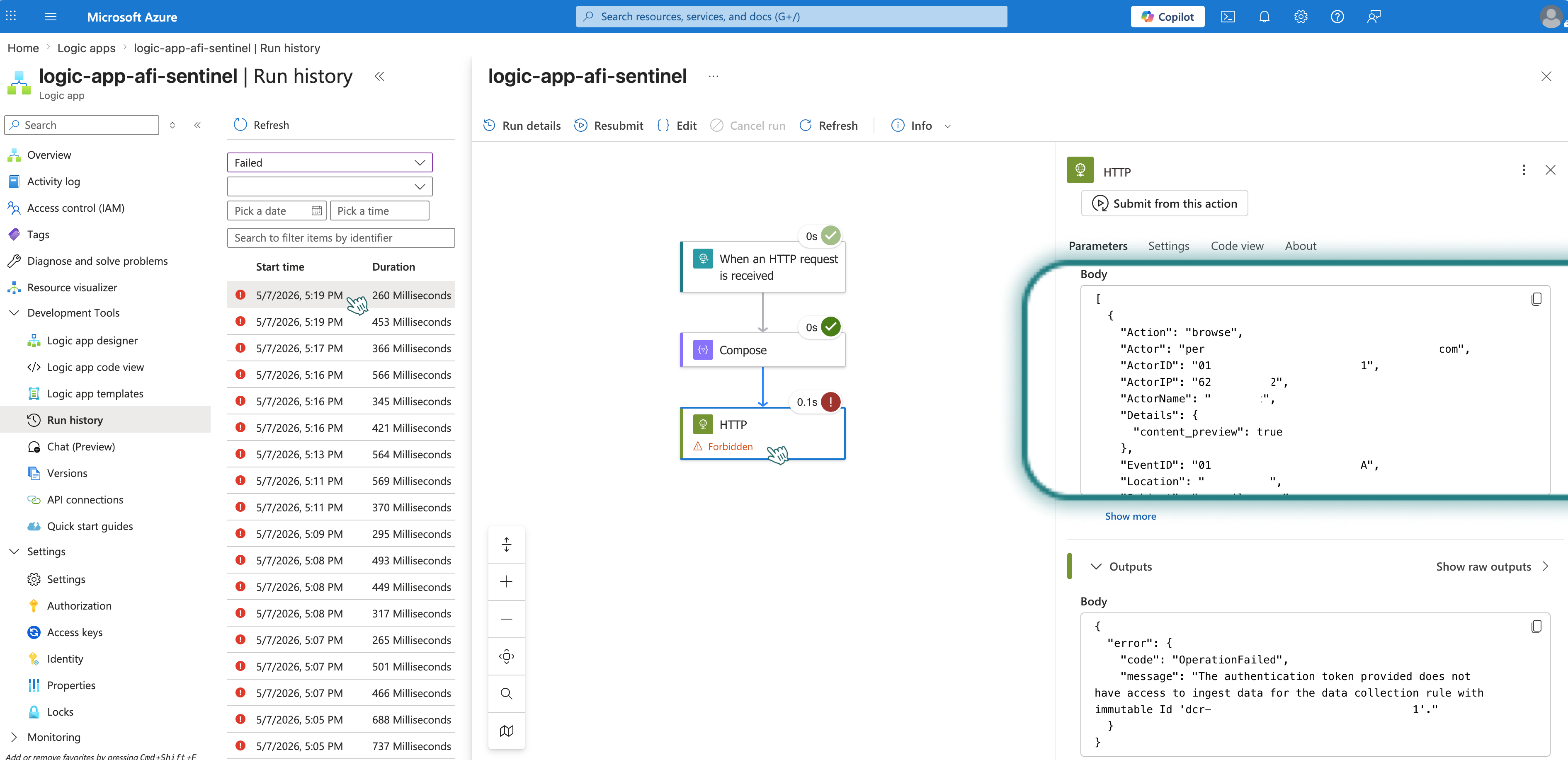Select the Compose action node

point(763,350)
